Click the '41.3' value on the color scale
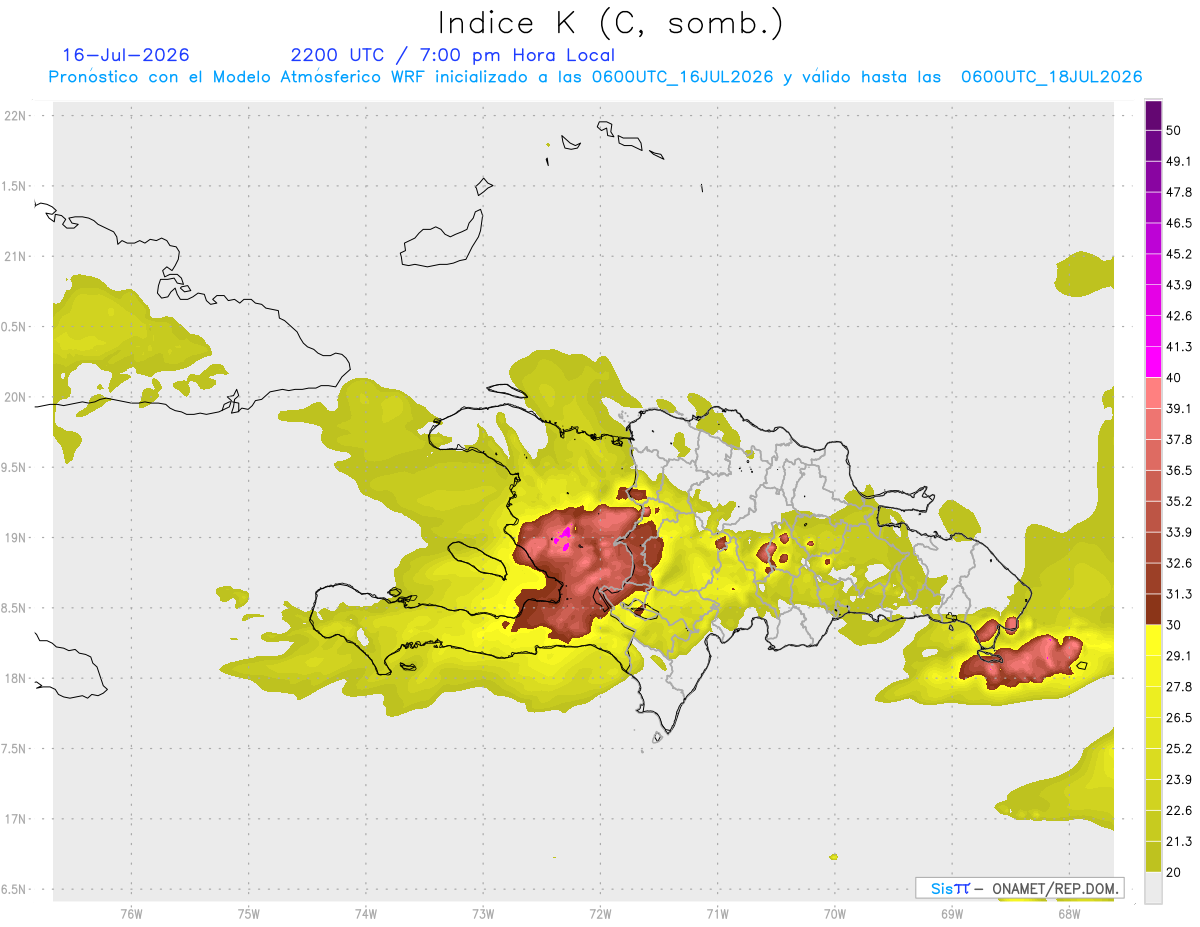 tap(1179, 347)
